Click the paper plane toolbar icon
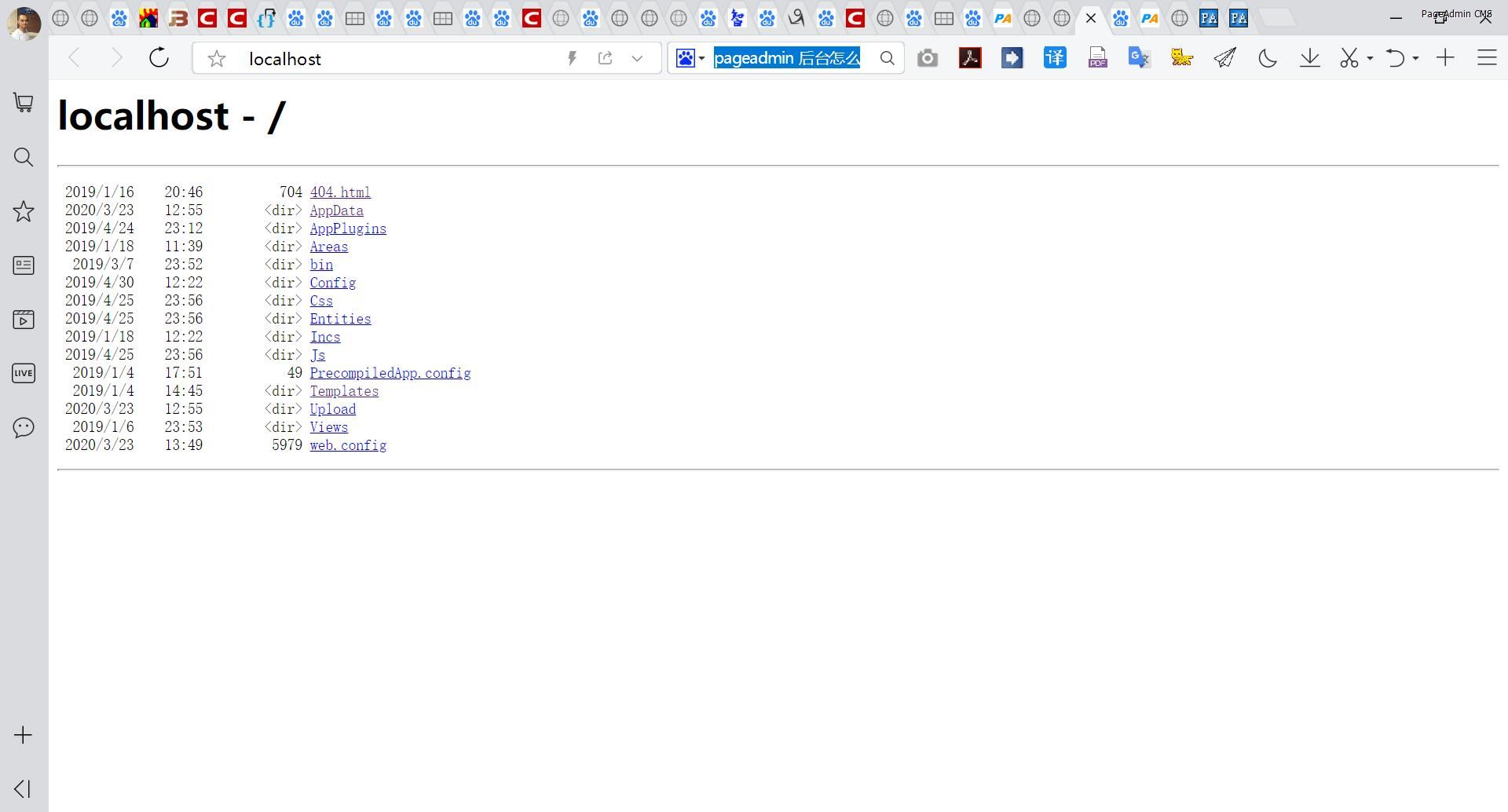 click(x=1224, y=58)
